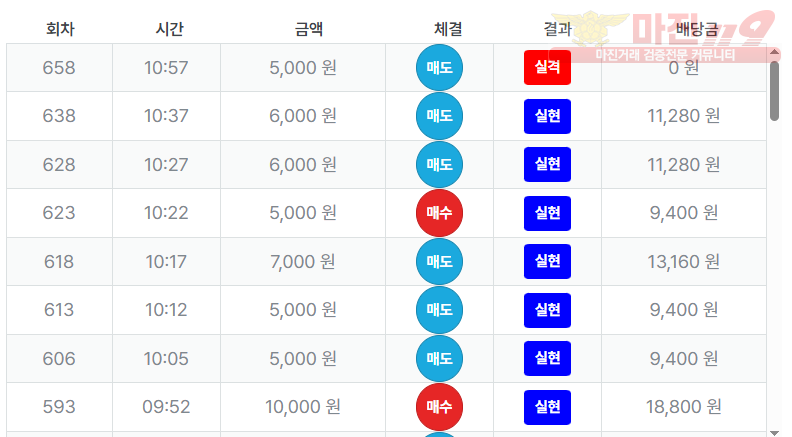
Task: Click the red 실격 badge in round 658
Action: (547, 68)
